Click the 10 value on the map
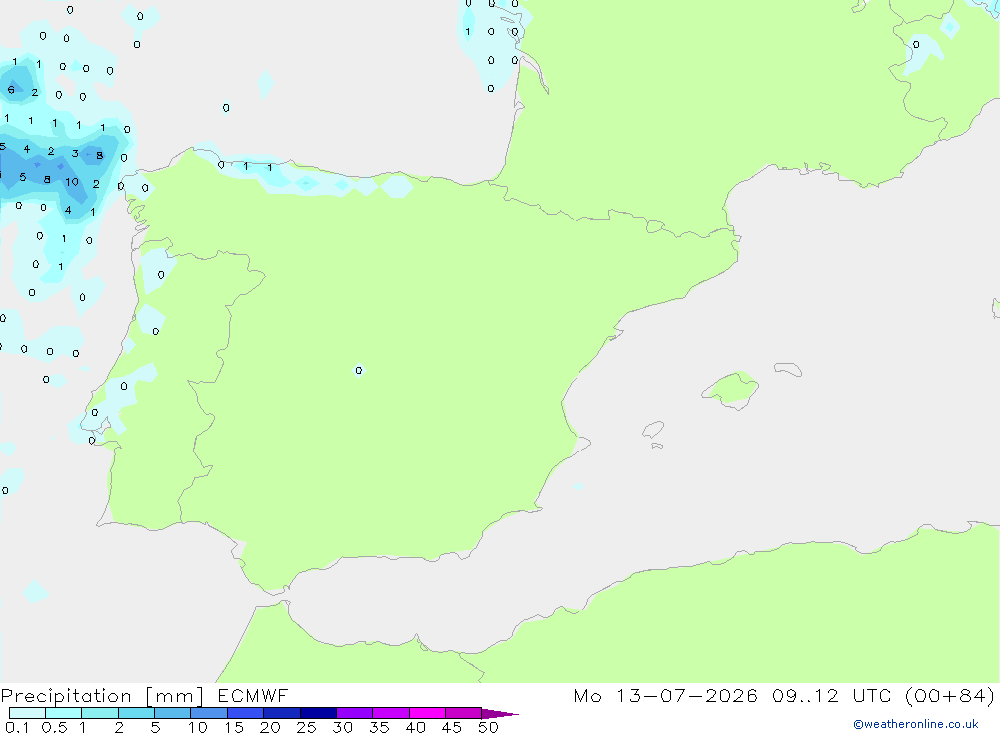 point(72,182)
